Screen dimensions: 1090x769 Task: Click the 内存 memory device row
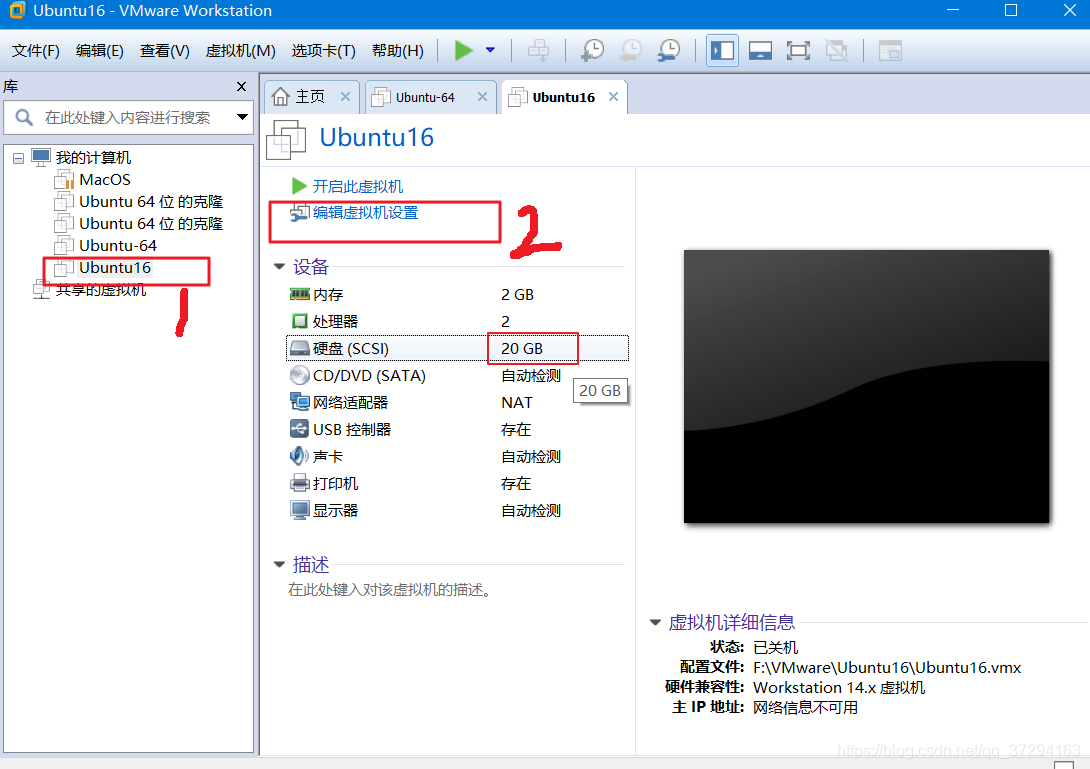[457, 295]
